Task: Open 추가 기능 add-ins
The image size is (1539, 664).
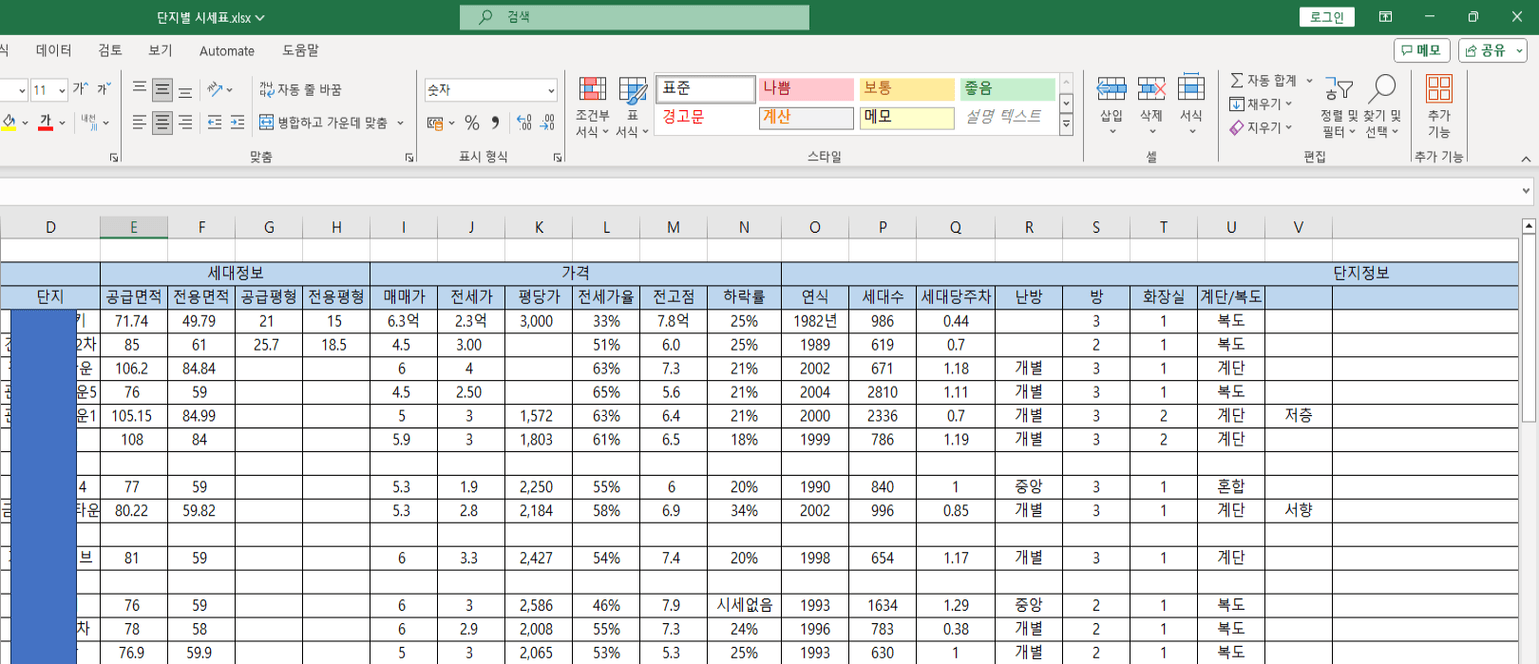Action: [x=1439, y=107]
